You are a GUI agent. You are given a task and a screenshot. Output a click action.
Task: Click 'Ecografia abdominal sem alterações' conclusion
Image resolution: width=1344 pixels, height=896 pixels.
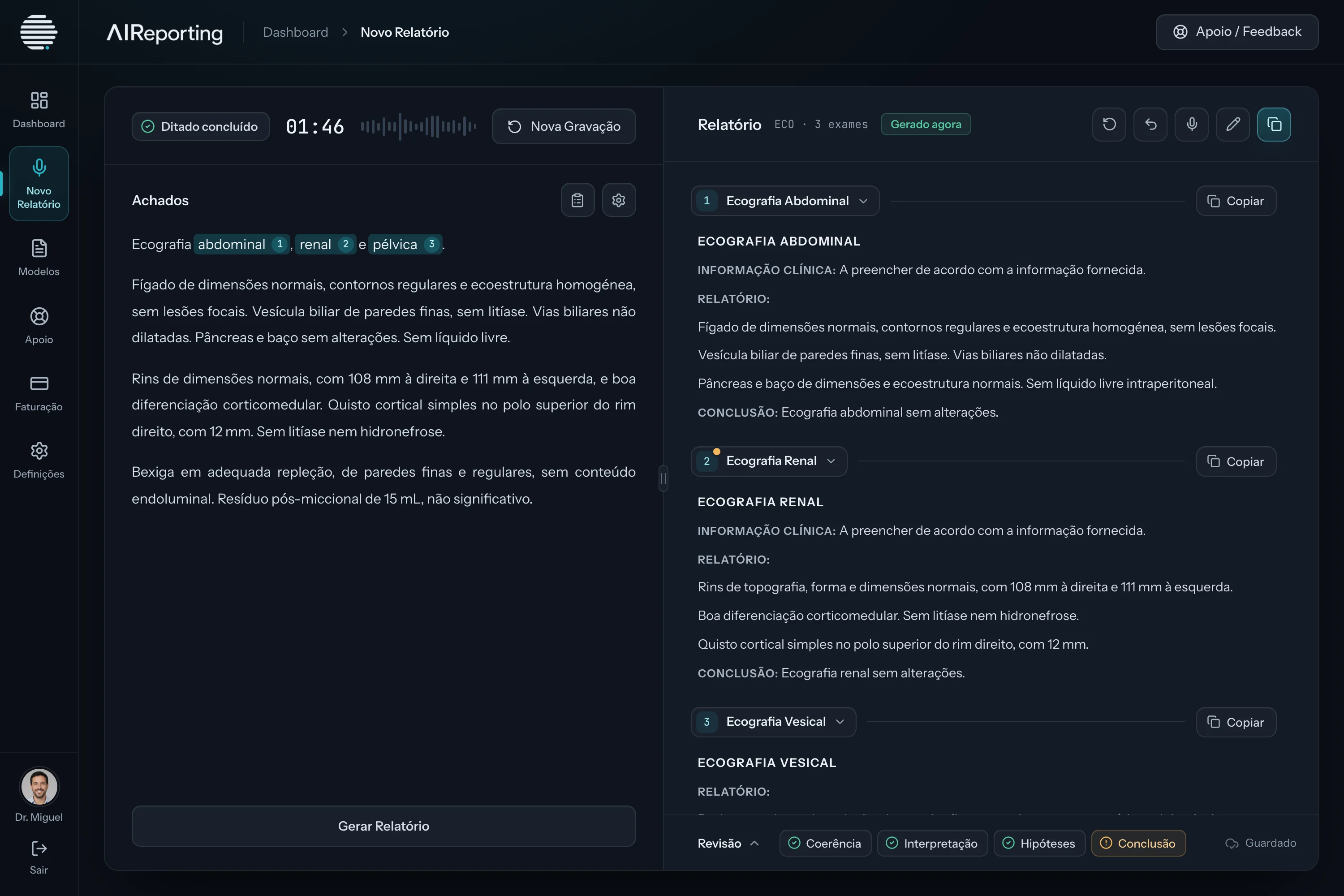click(890, 412)
